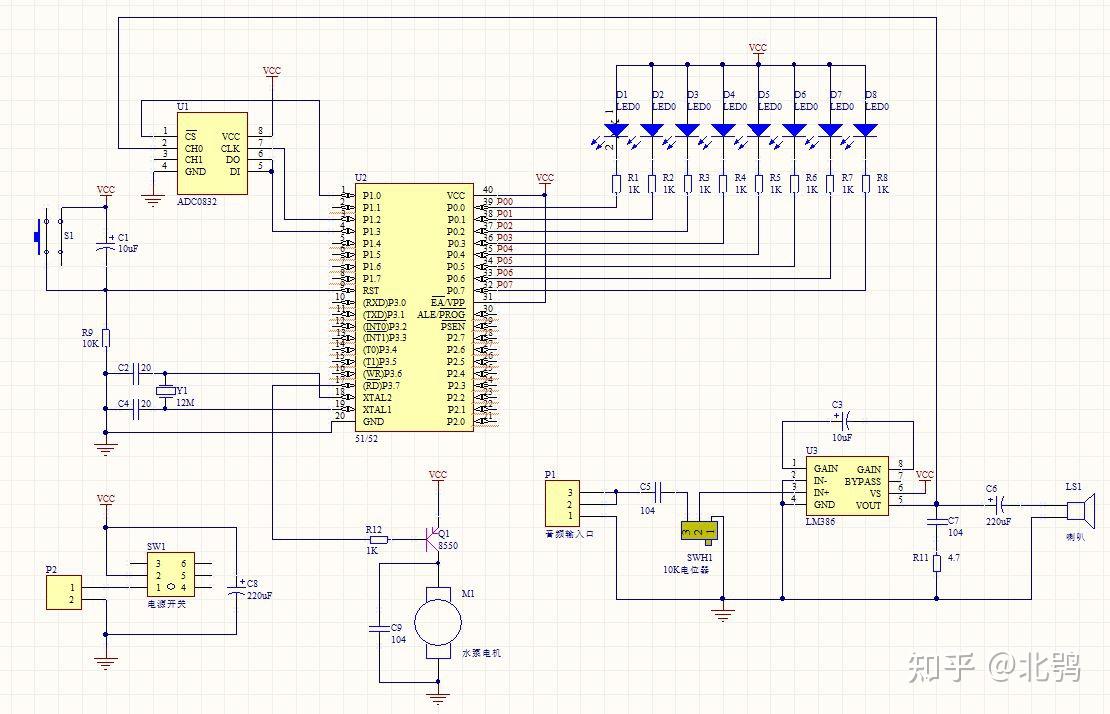
Task: Select the "VOUT" pin label on LM386
Action: pos(868,505)
